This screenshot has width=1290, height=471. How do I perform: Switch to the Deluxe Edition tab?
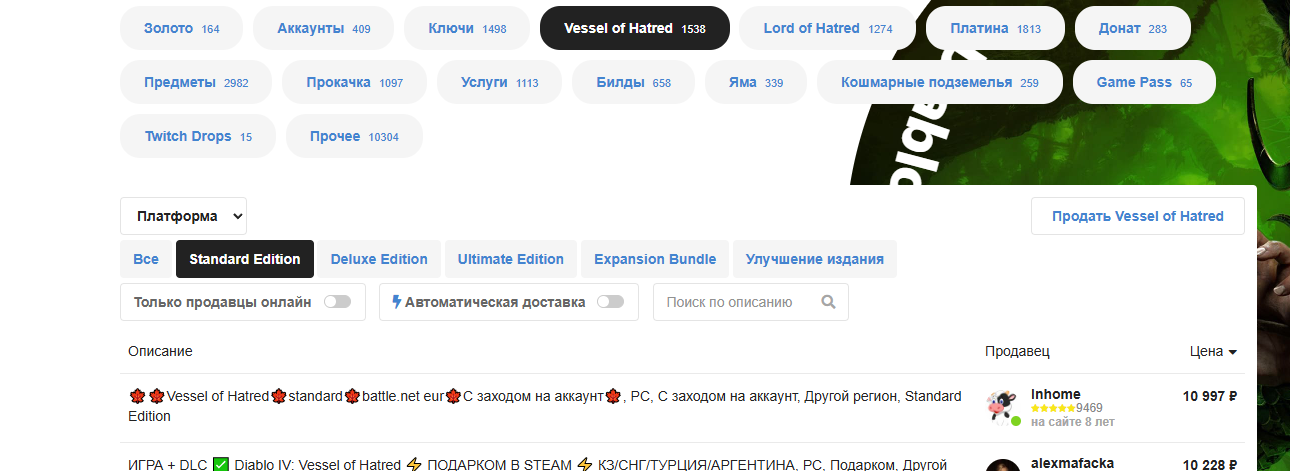tap(379, 259)
